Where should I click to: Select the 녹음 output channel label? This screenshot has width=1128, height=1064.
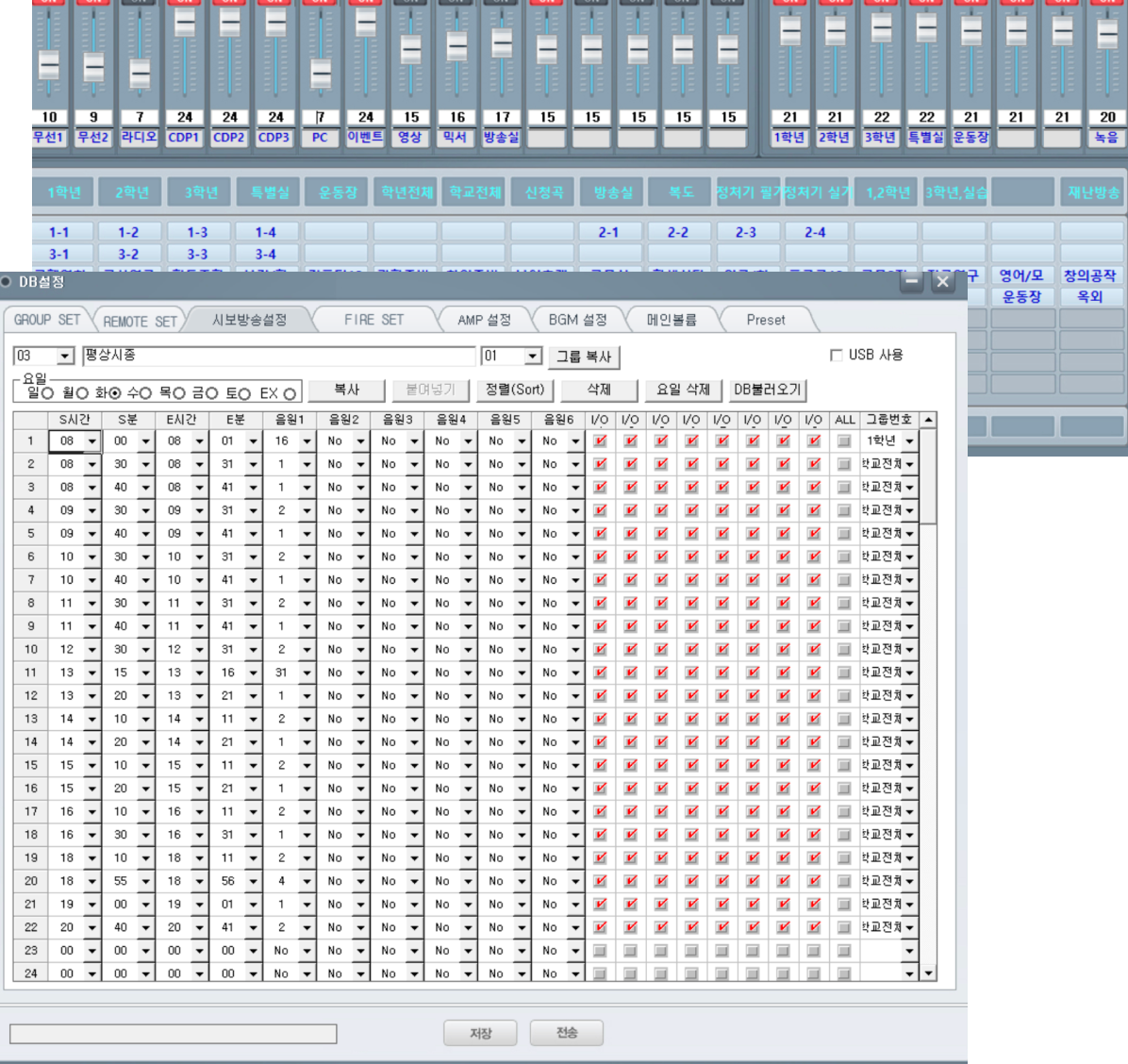(x=1106, y=137)
